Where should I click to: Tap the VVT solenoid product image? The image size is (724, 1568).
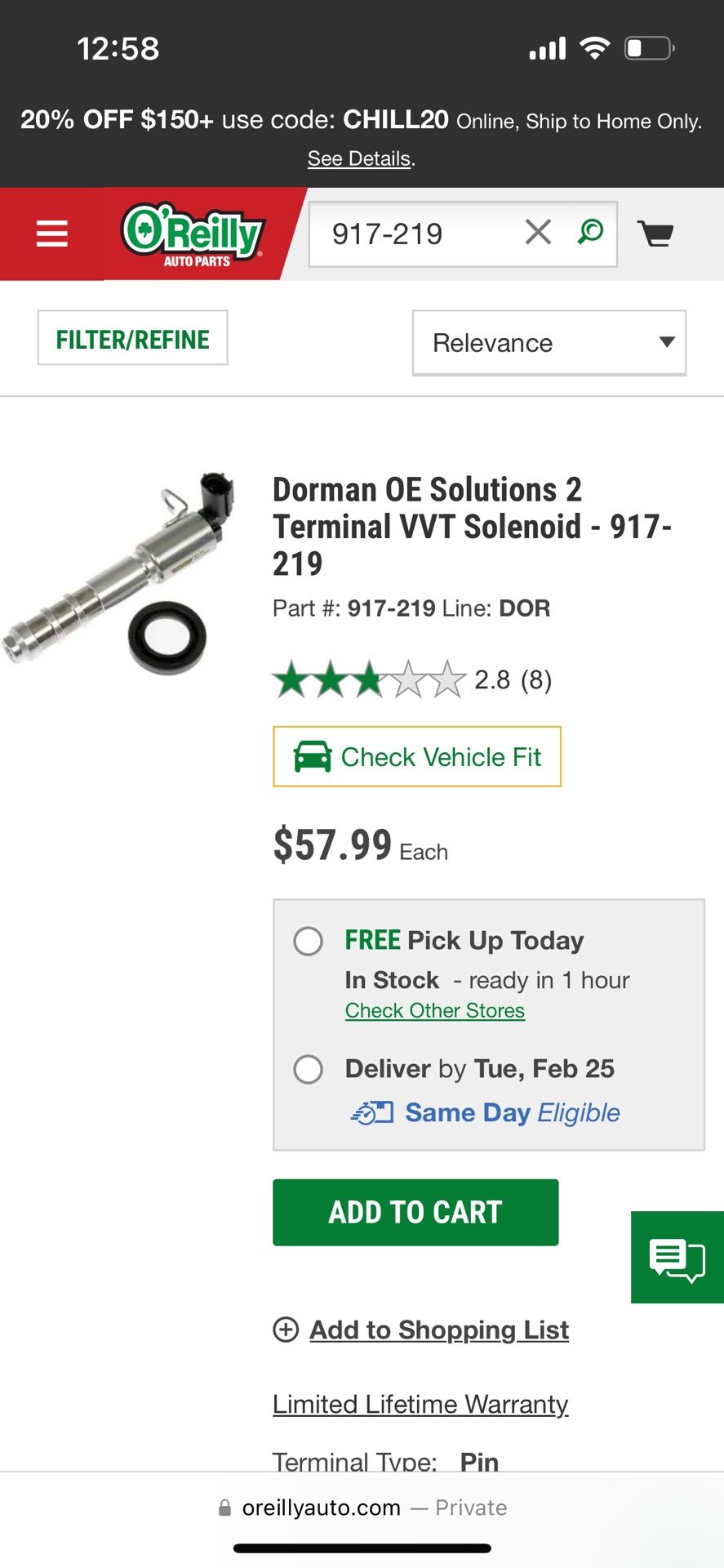tap(121, 572)
